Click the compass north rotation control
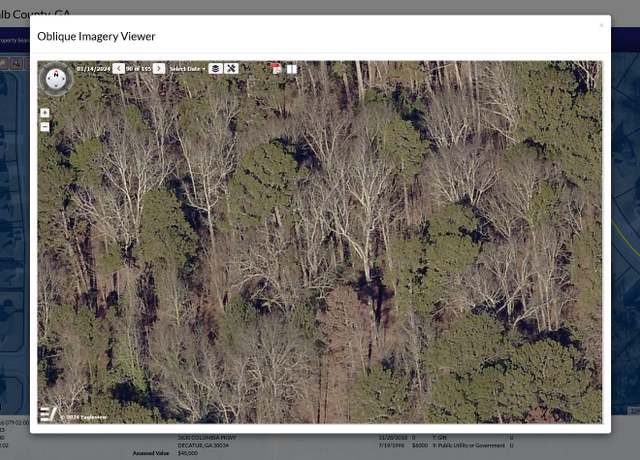 coord(56,79)
